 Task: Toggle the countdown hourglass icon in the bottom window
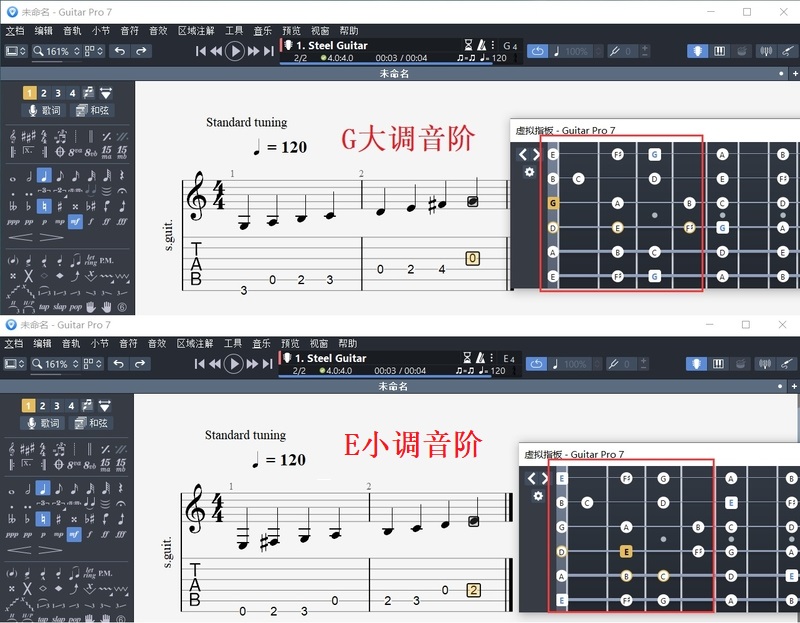pos(468,358)
